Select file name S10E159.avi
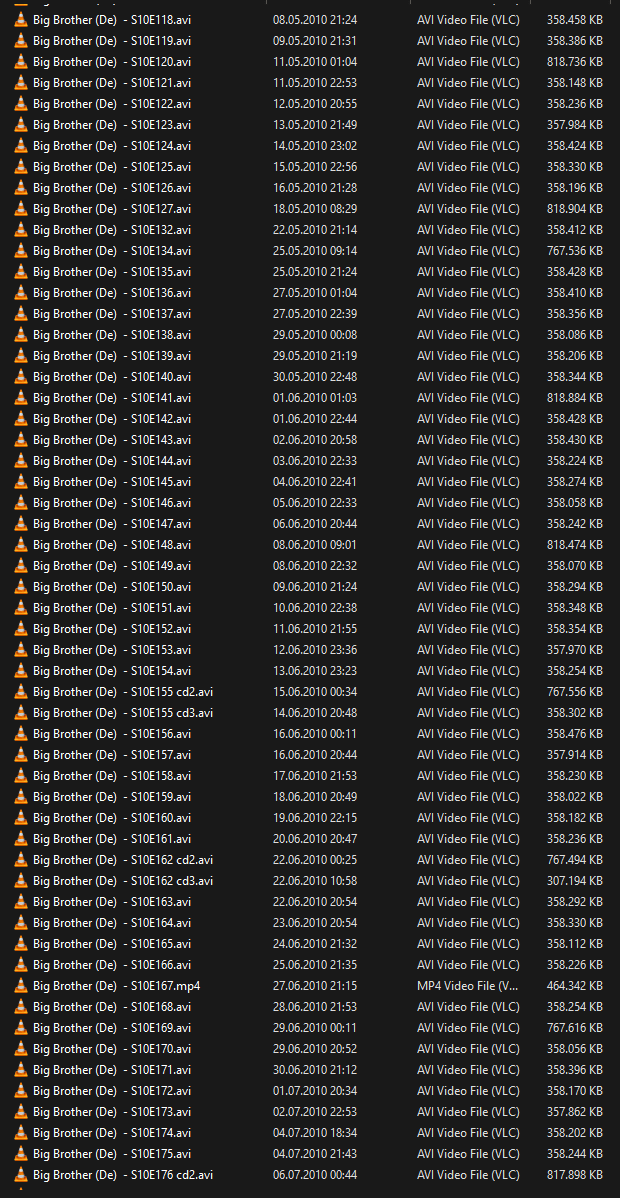Image resolution: width=620 pixels, height=1198 pixels. pyautogui.click(x=112, y=797)
